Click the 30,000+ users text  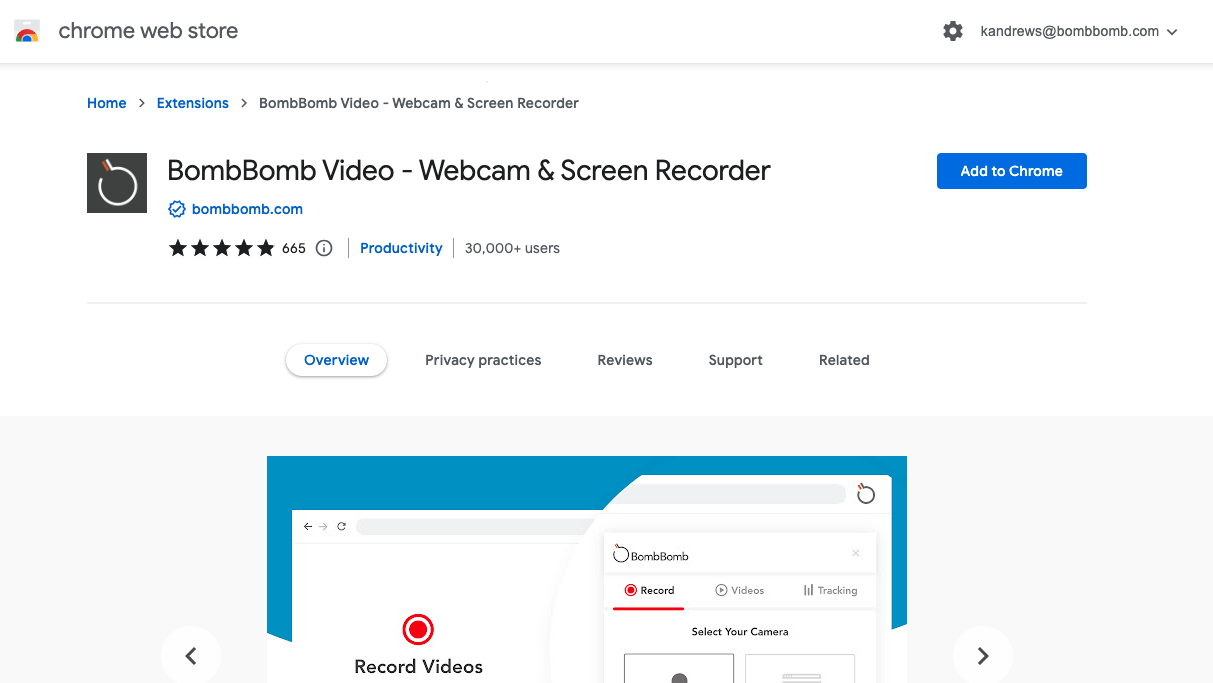512,248
